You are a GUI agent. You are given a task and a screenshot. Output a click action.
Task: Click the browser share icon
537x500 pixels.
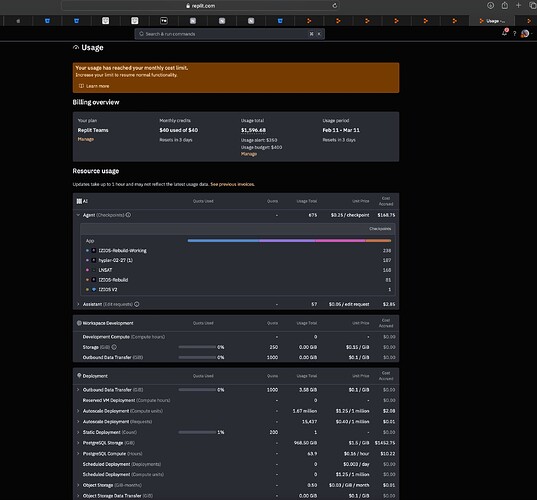(x=504, y=5)
